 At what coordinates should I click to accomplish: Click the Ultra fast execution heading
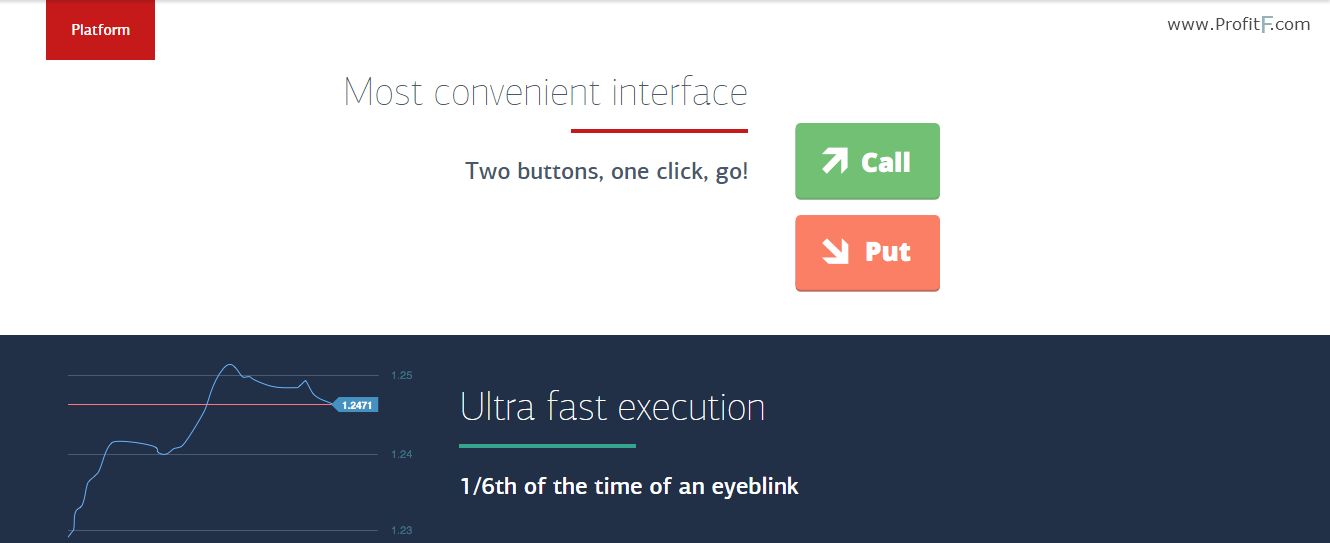tap(612, 407)
